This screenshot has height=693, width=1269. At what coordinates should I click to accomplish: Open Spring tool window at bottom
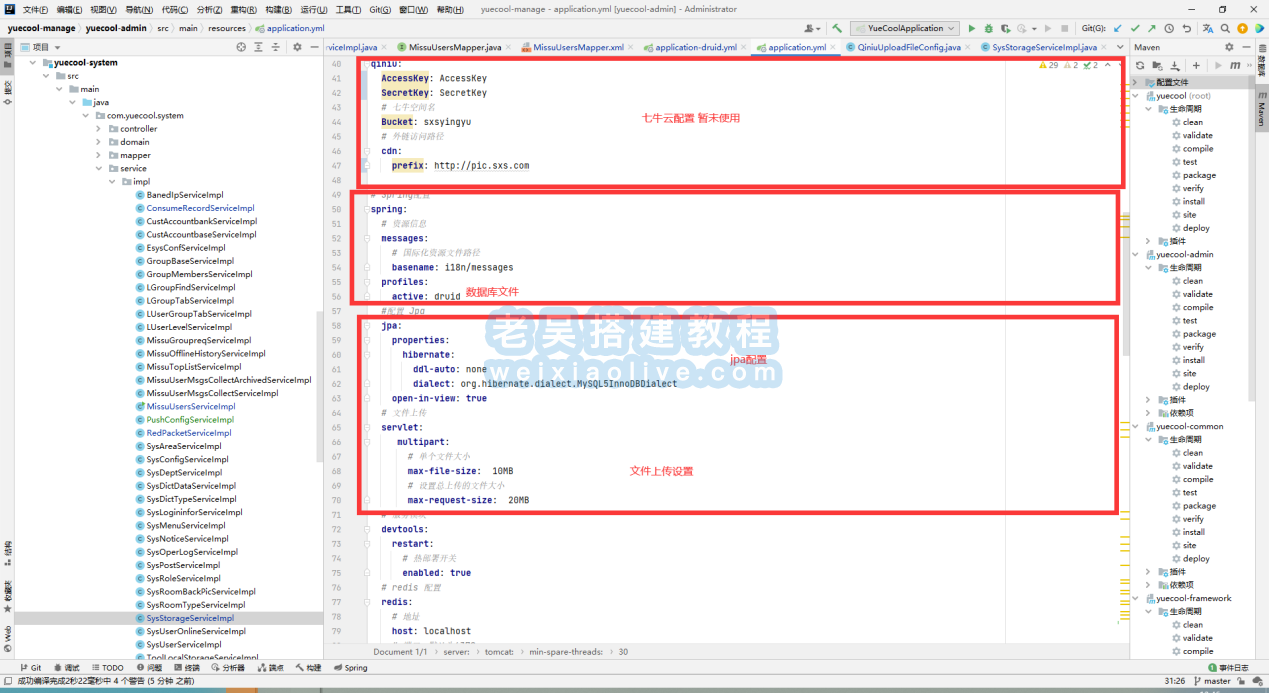pos(350,668)
